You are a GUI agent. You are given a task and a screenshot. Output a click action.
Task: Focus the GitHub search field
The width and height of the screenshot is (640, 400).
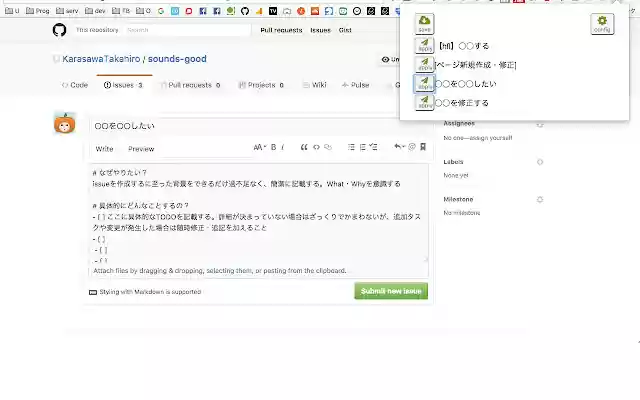point(188,30)
